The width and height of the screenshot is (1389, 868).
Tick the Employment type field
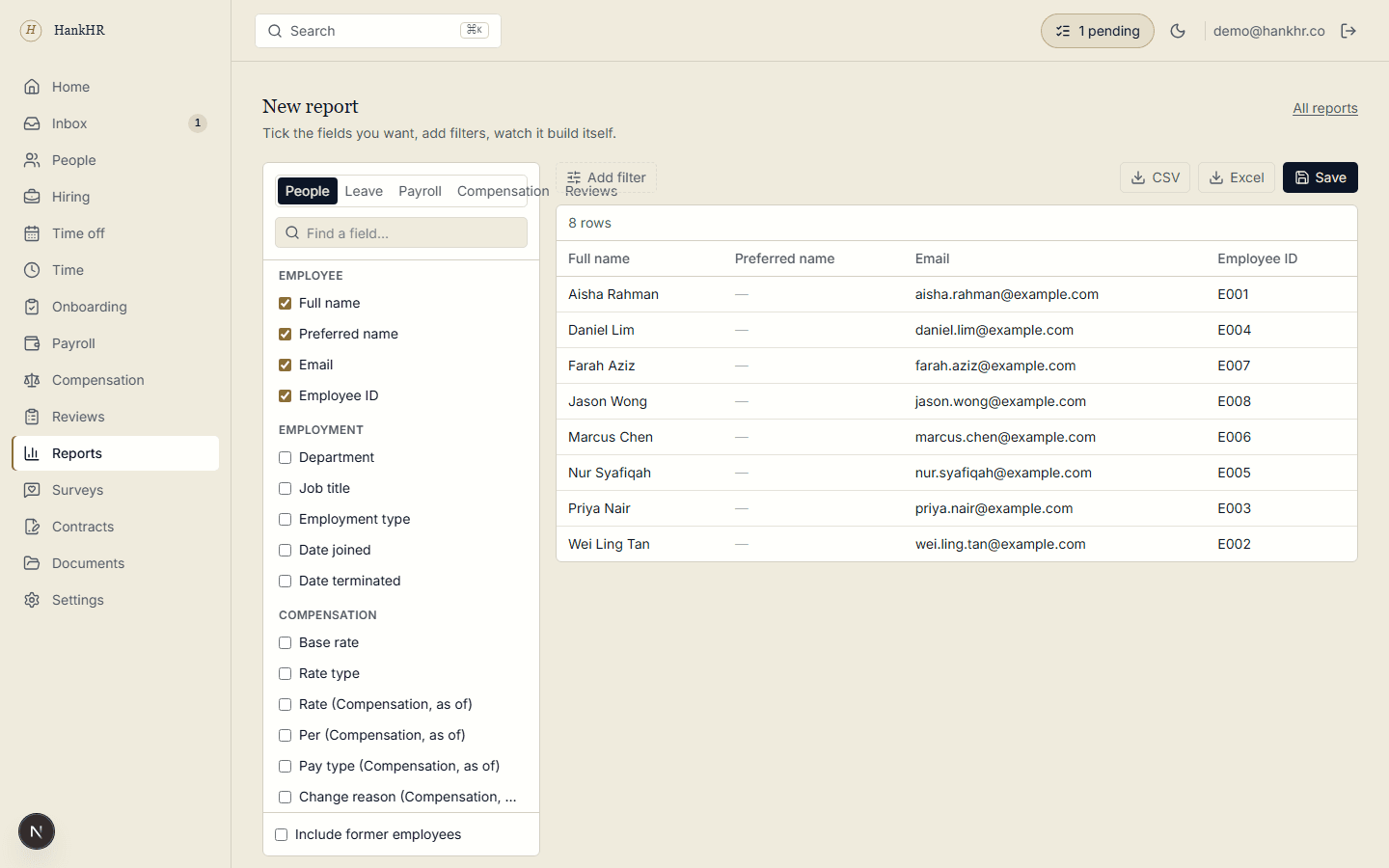coord(285,519)
